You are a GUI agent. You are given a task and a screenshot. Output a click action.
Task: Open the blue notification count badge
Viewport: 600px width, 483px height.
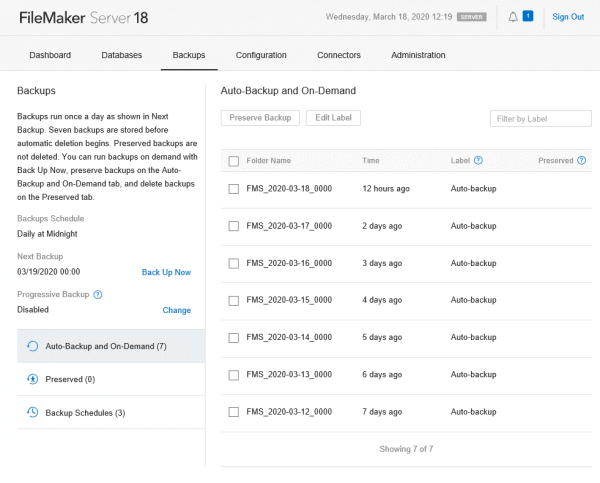point(528,16)
